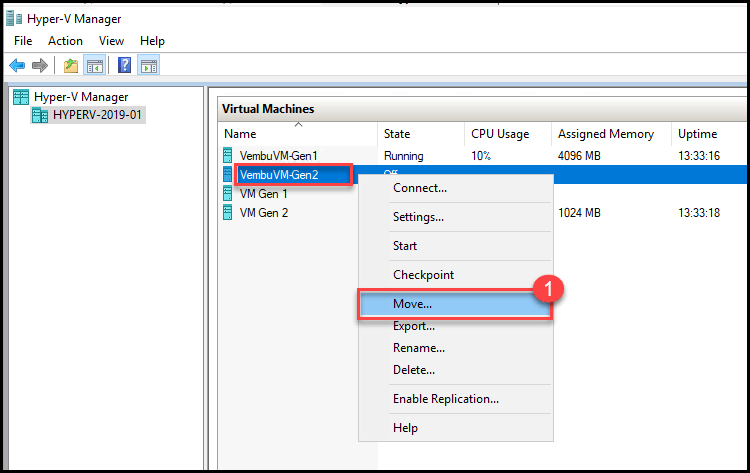Screen dimensions: 750x473
Task: Choose Export... from the context menu
Action: click(414, 326)
